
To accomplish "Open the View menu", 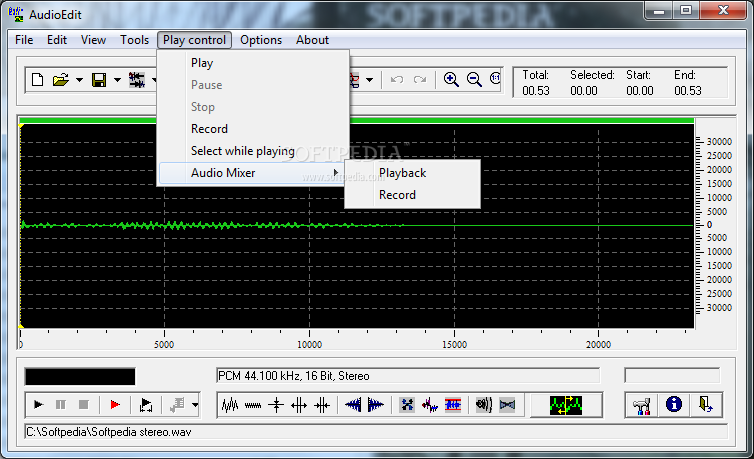I will [x=93, y=40].
